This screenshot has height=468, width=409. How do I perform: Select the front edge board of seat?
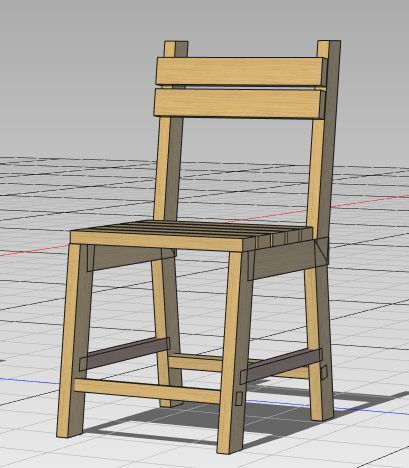coord(157,241)
